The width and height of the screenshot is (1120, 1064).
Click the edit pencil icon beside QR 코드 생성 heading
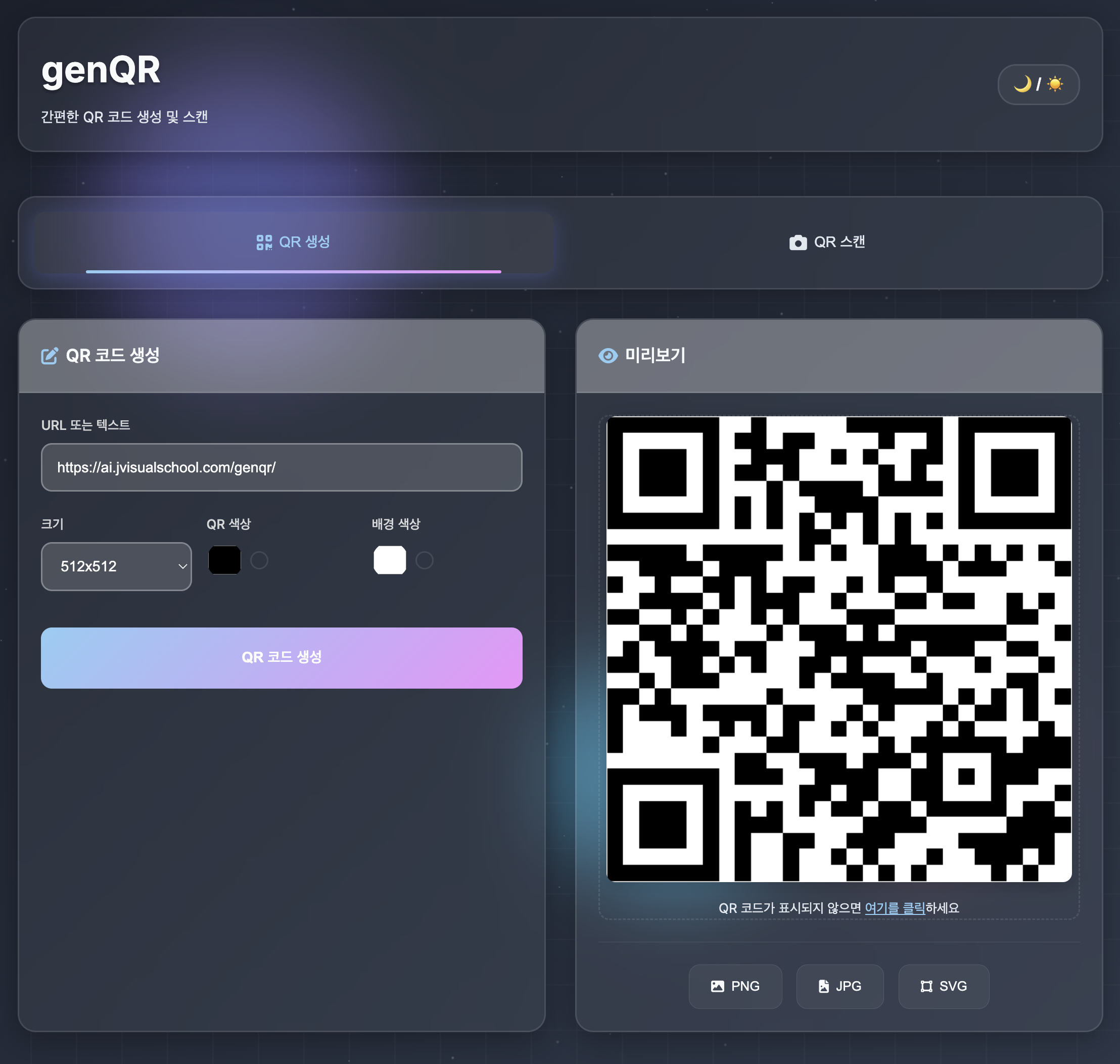pos(50,356)
